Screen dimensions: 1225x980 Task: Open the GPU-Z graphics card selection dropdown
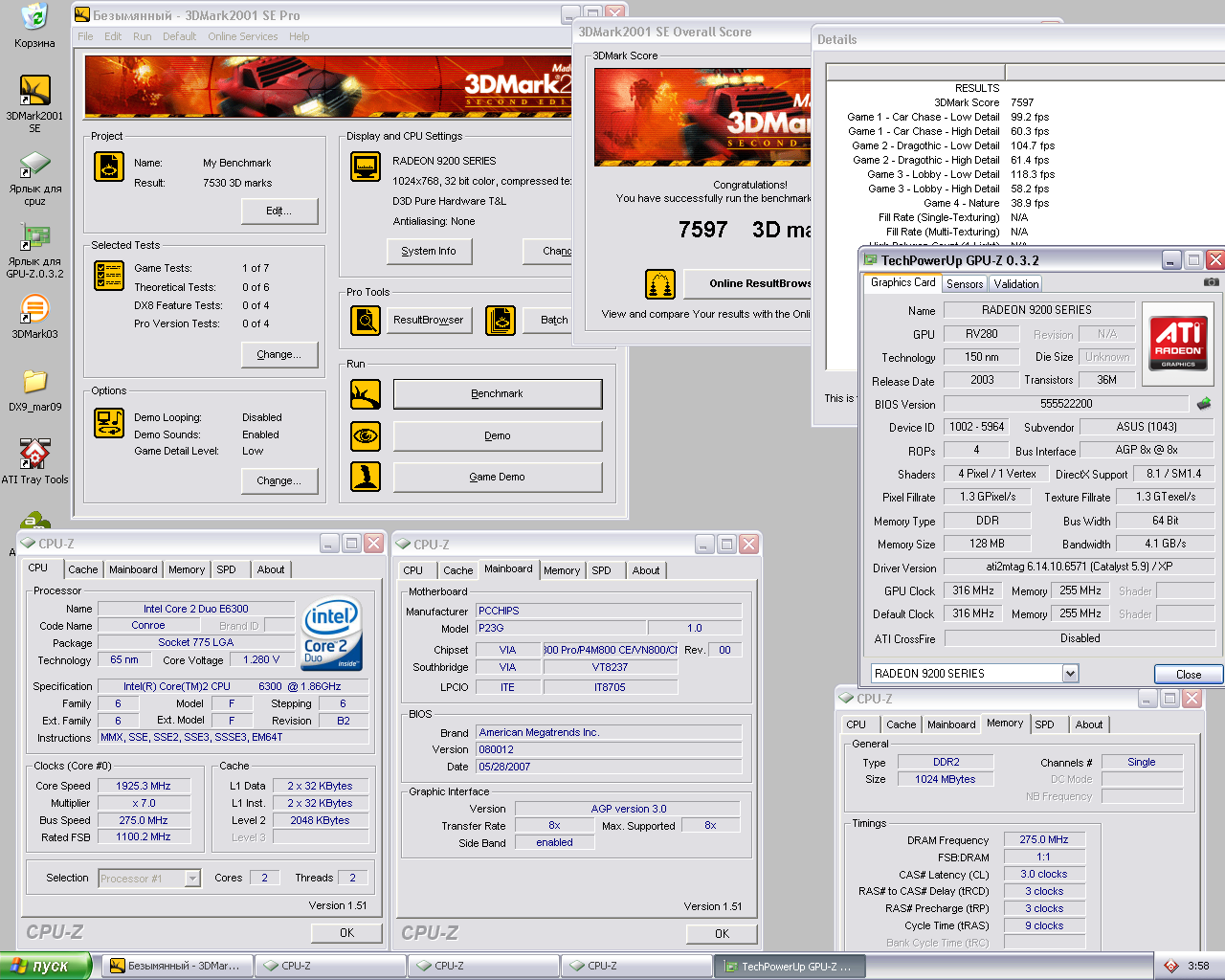click(1070, 674)
